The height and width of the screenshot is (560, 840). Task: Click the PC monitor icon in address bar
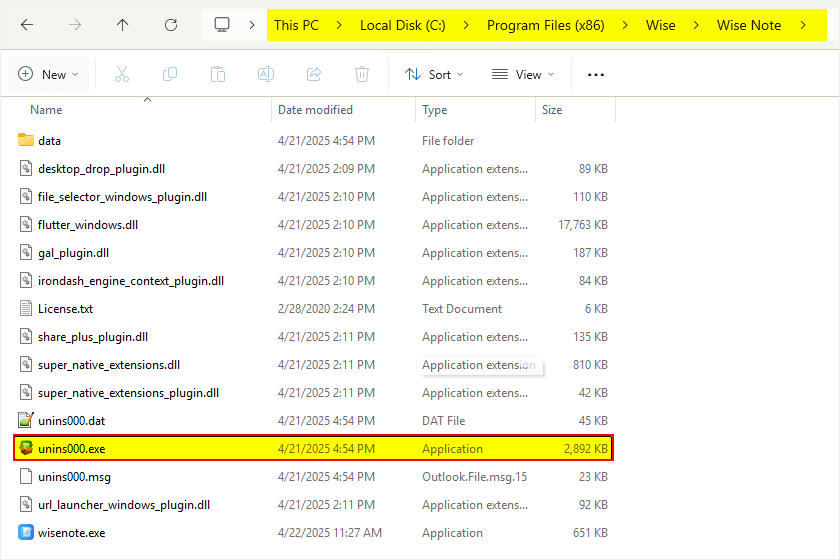coord(222,25)
